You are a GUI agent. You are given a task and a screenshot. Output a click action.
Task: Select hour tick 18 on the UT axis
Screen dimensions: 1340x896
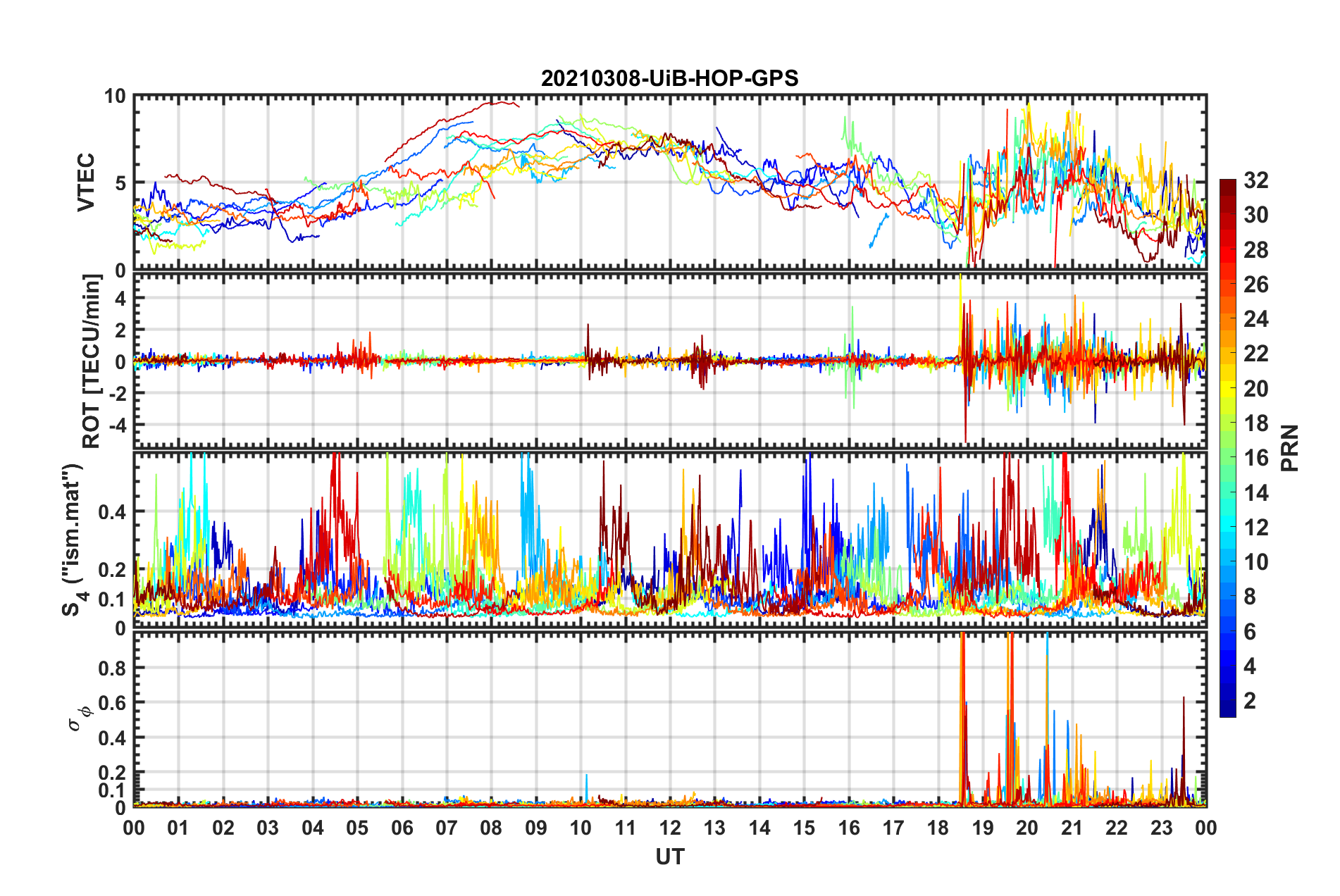[938, 828]
